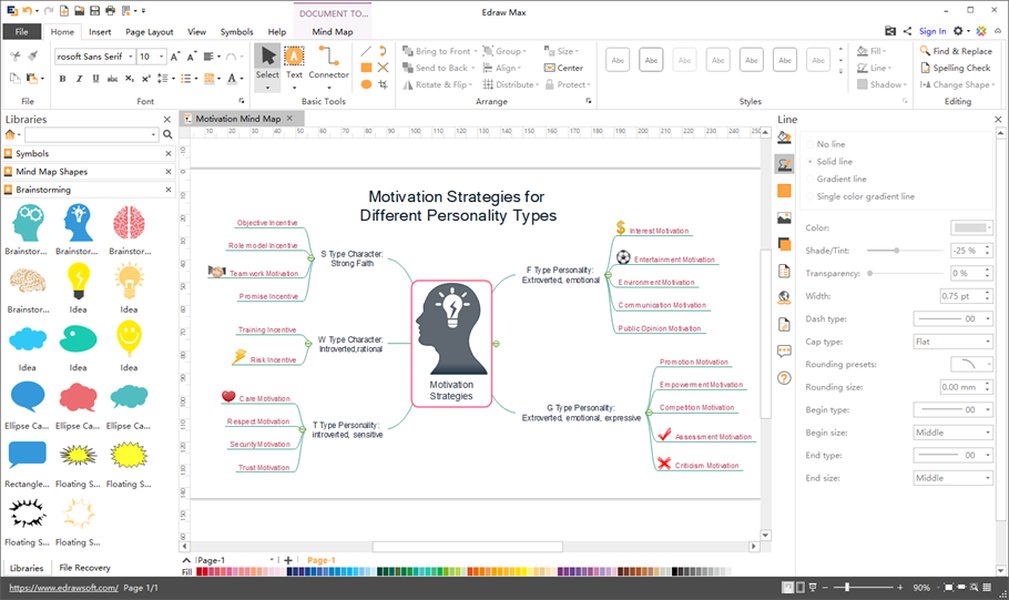Toggle bold formatting in Font group

click(x=62, y=79)
